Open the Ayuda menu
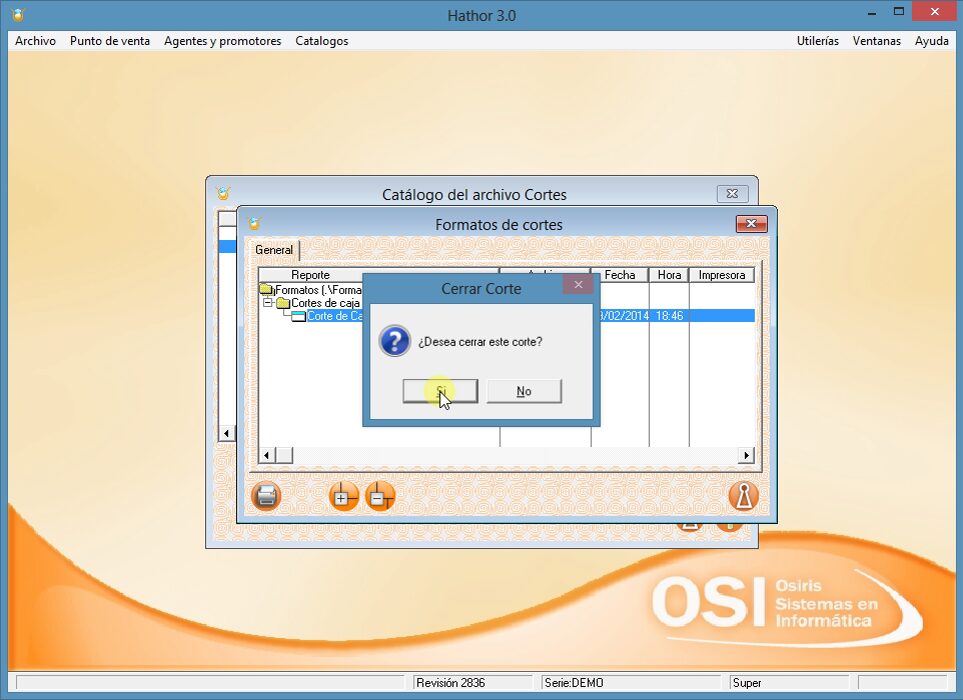Screen dimensions: 963x700 click(x=932, y=41)
